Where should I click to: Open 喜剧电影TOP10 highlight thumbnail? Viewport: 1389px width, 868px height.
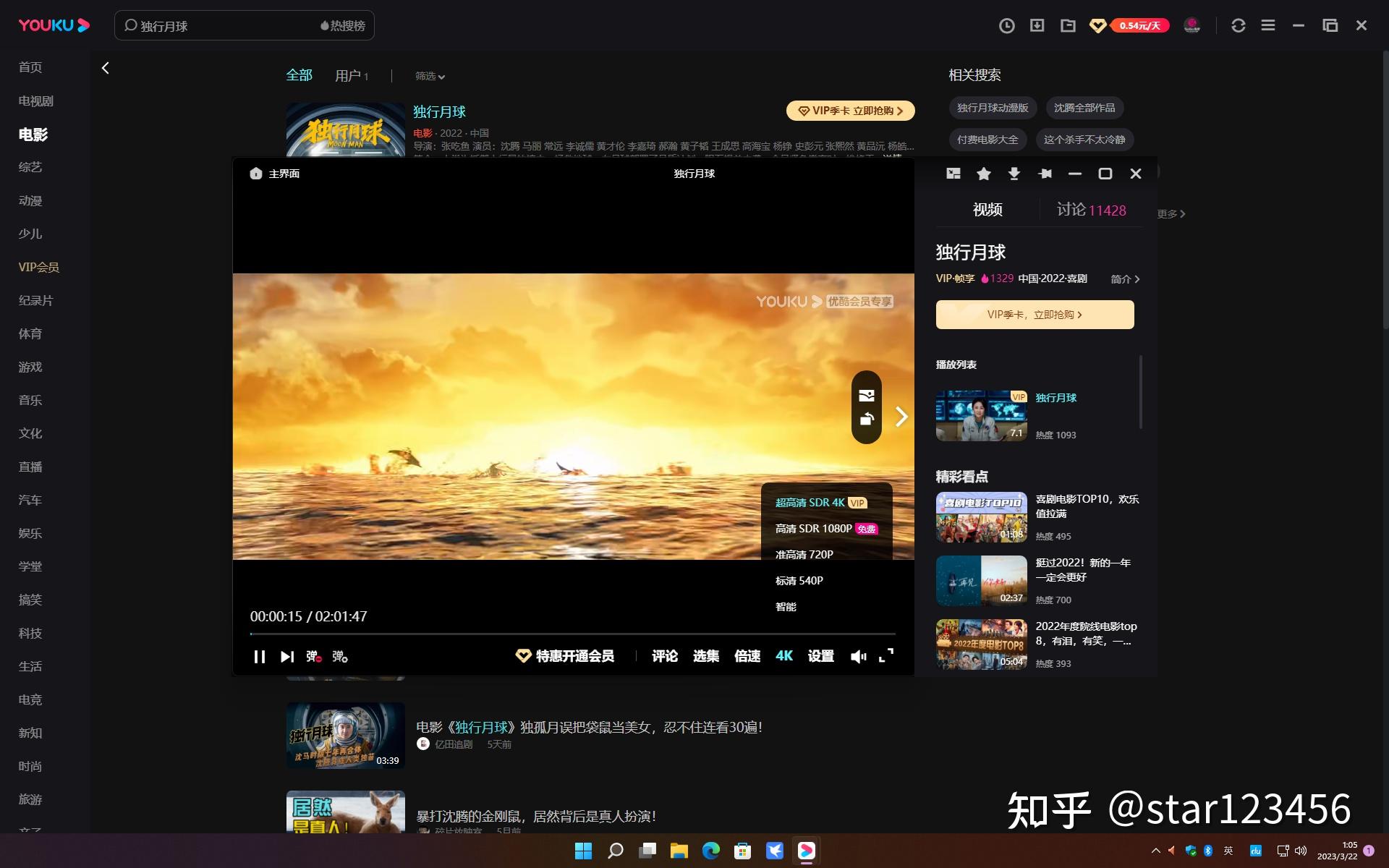(x=981, y=517)
